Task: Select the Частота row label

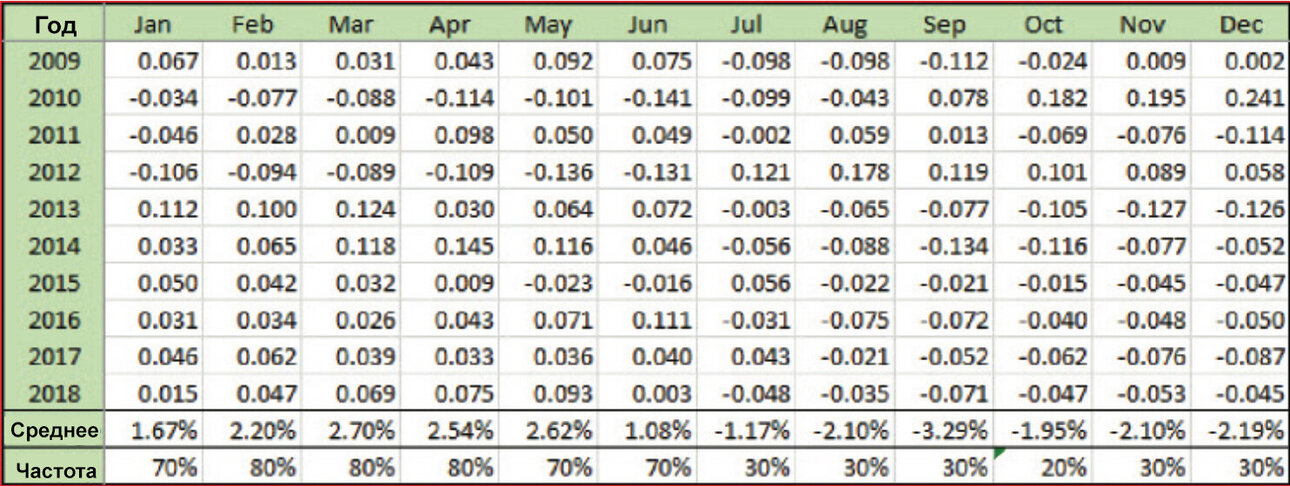Action: pos(54,467)
